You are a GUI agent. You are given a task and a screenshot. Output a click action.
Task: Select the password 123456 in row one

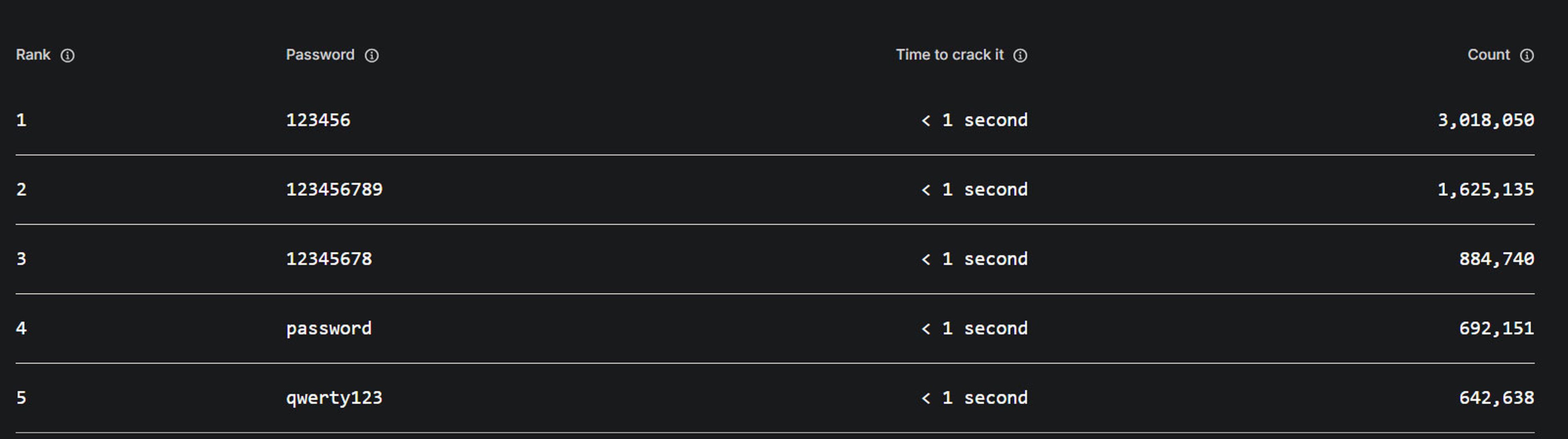pyautogui.click(x=318, y=120)
